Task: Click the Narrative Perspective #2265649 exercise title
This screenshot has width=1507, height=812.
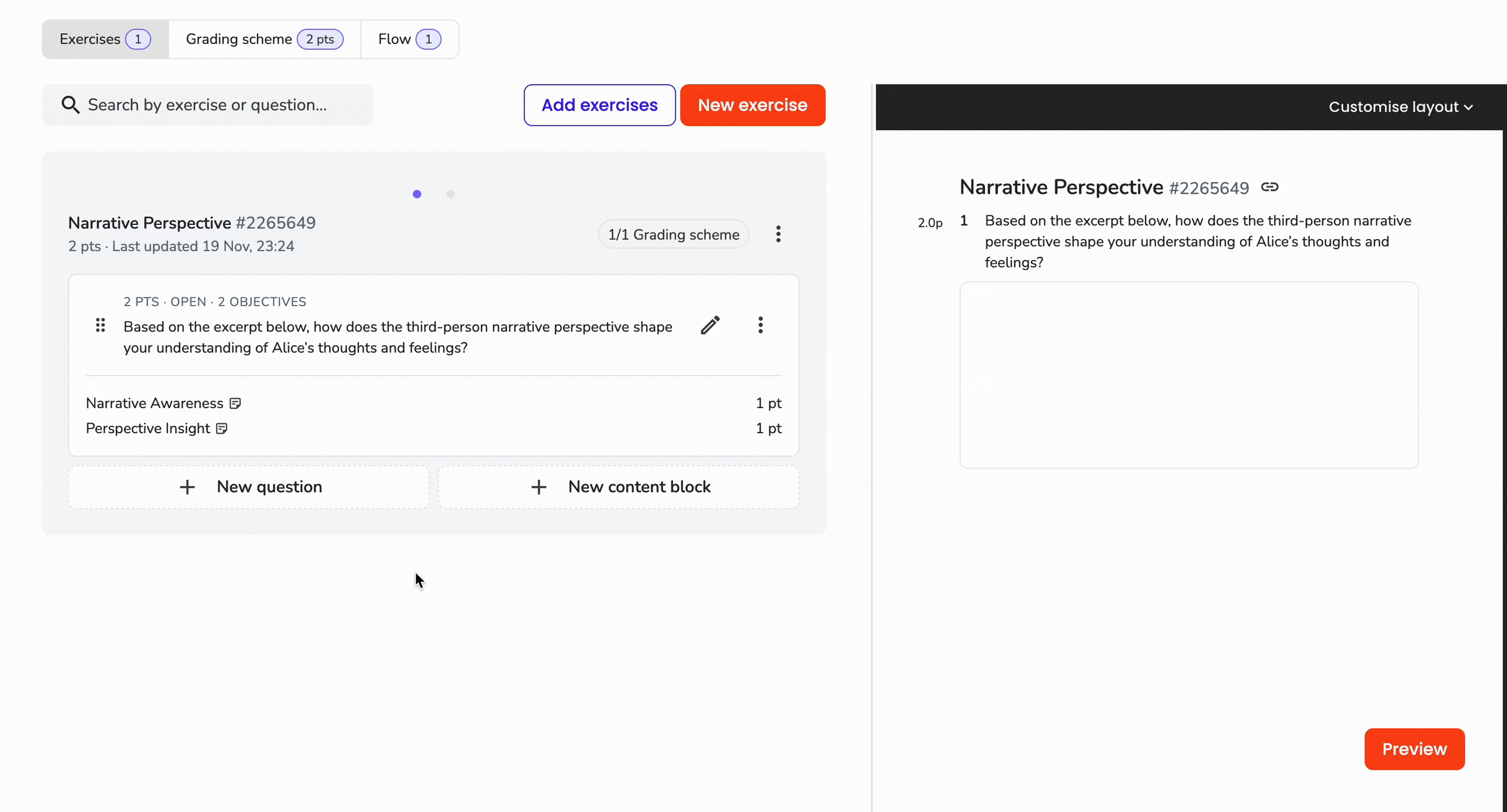Action: 191,223
